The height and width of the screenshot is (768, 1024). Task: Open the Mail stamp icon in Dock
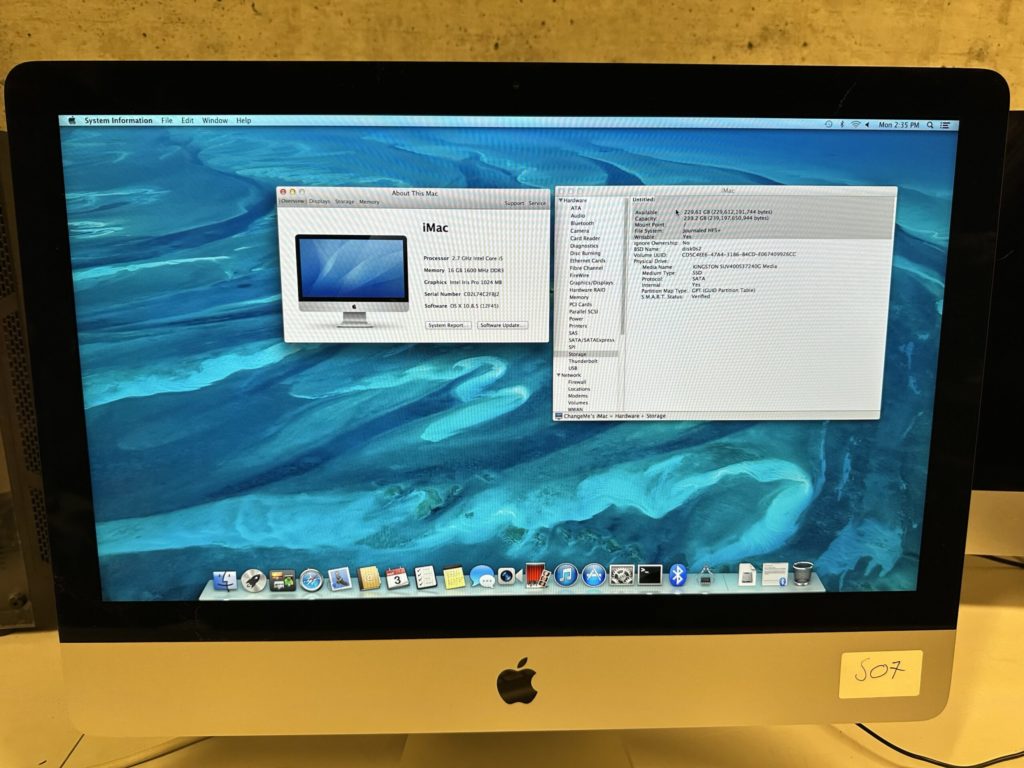[x=340, y=579]
